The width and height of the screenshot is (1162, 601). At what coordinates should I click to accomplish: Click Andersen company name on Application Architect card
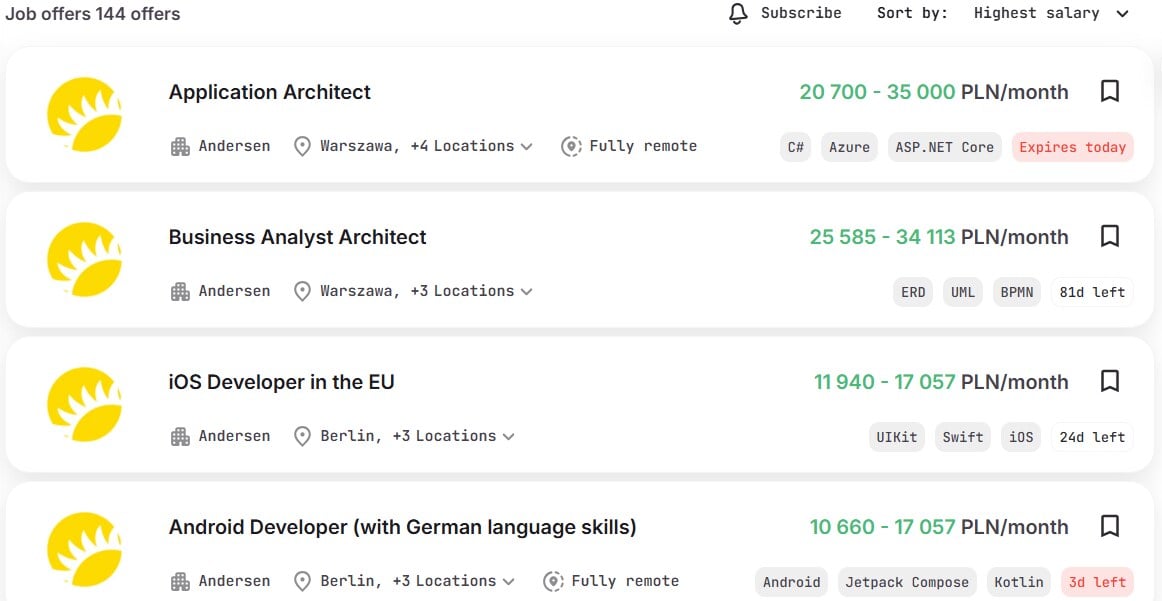pyautogui.click(x=234, y=146)
